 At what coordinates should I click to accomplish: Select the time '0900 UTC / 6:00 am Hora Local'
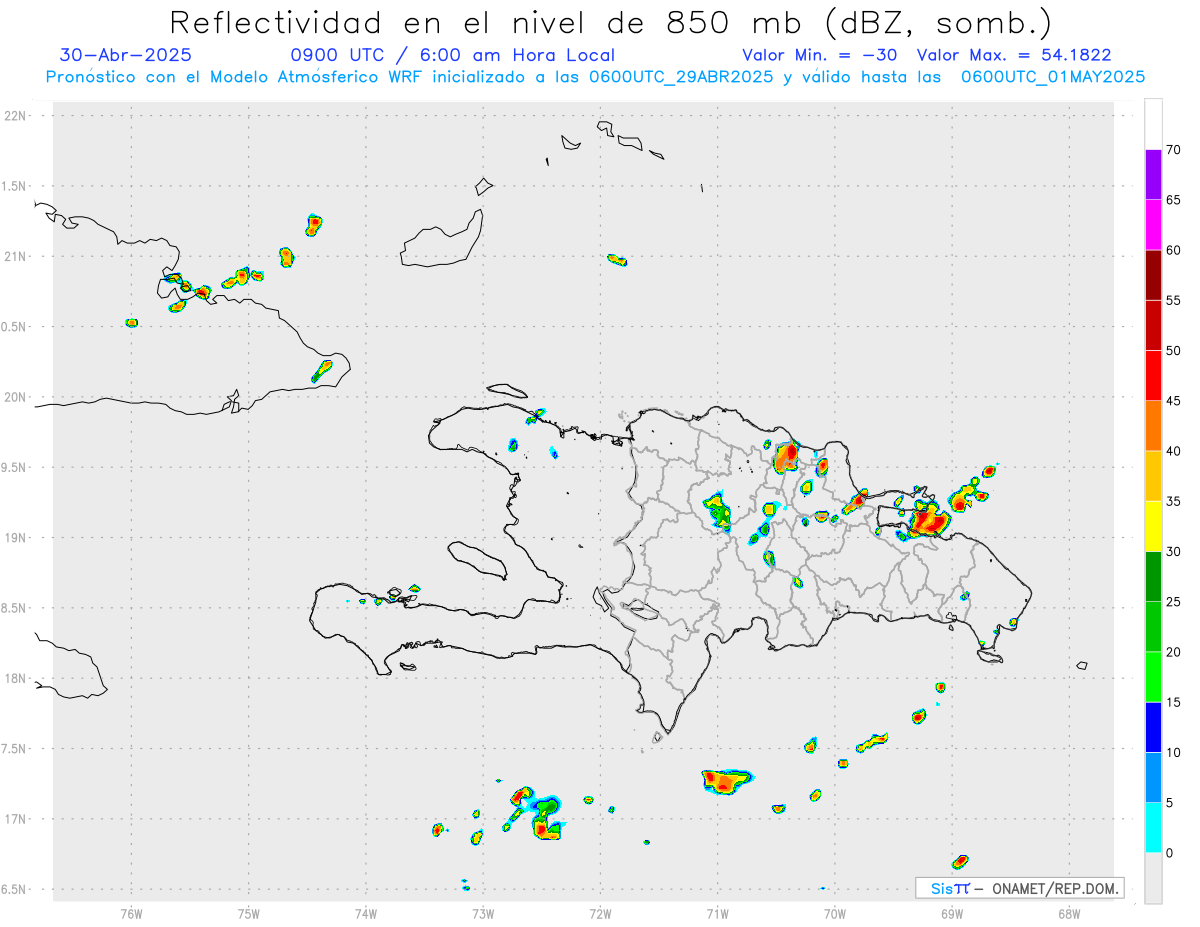pos(453,55)
